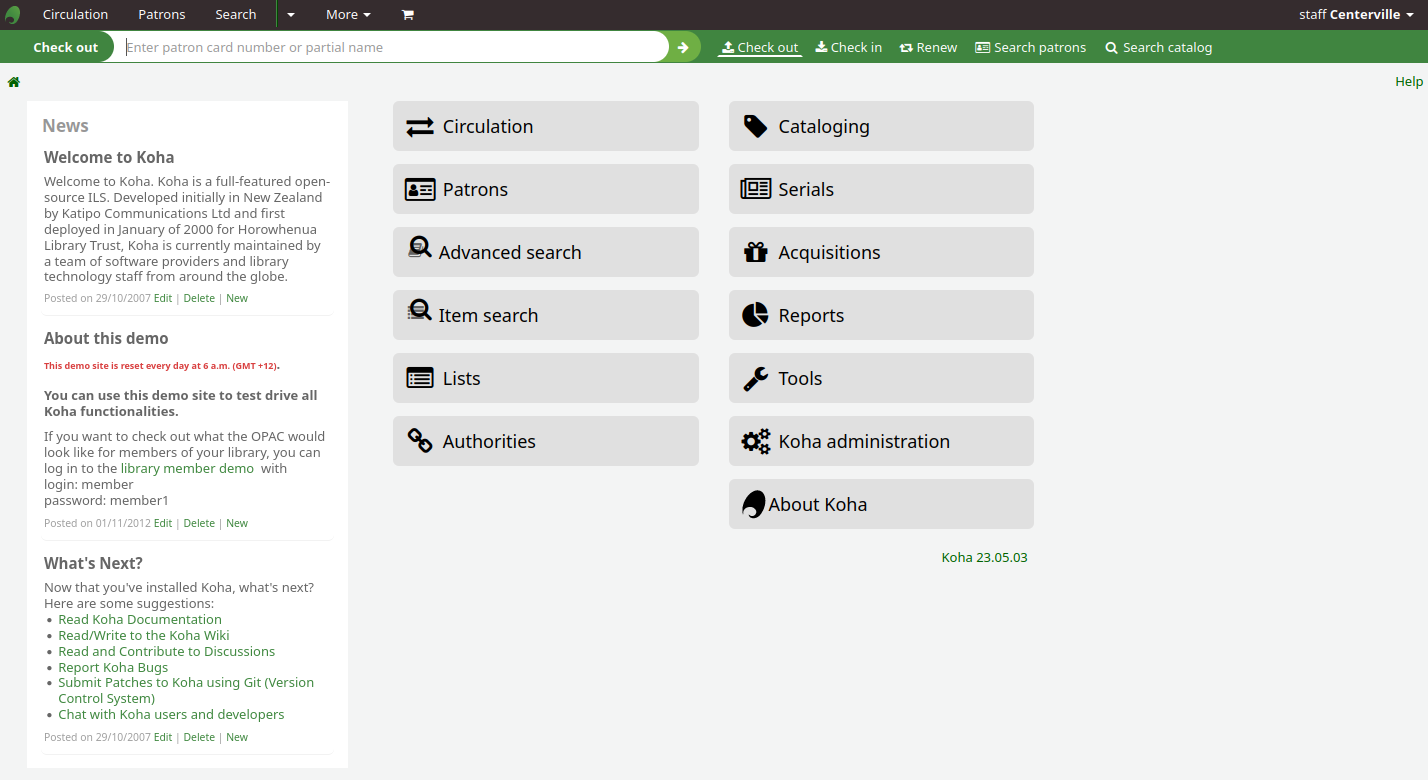Open Circulation in the top menu bar

(75, 15)
